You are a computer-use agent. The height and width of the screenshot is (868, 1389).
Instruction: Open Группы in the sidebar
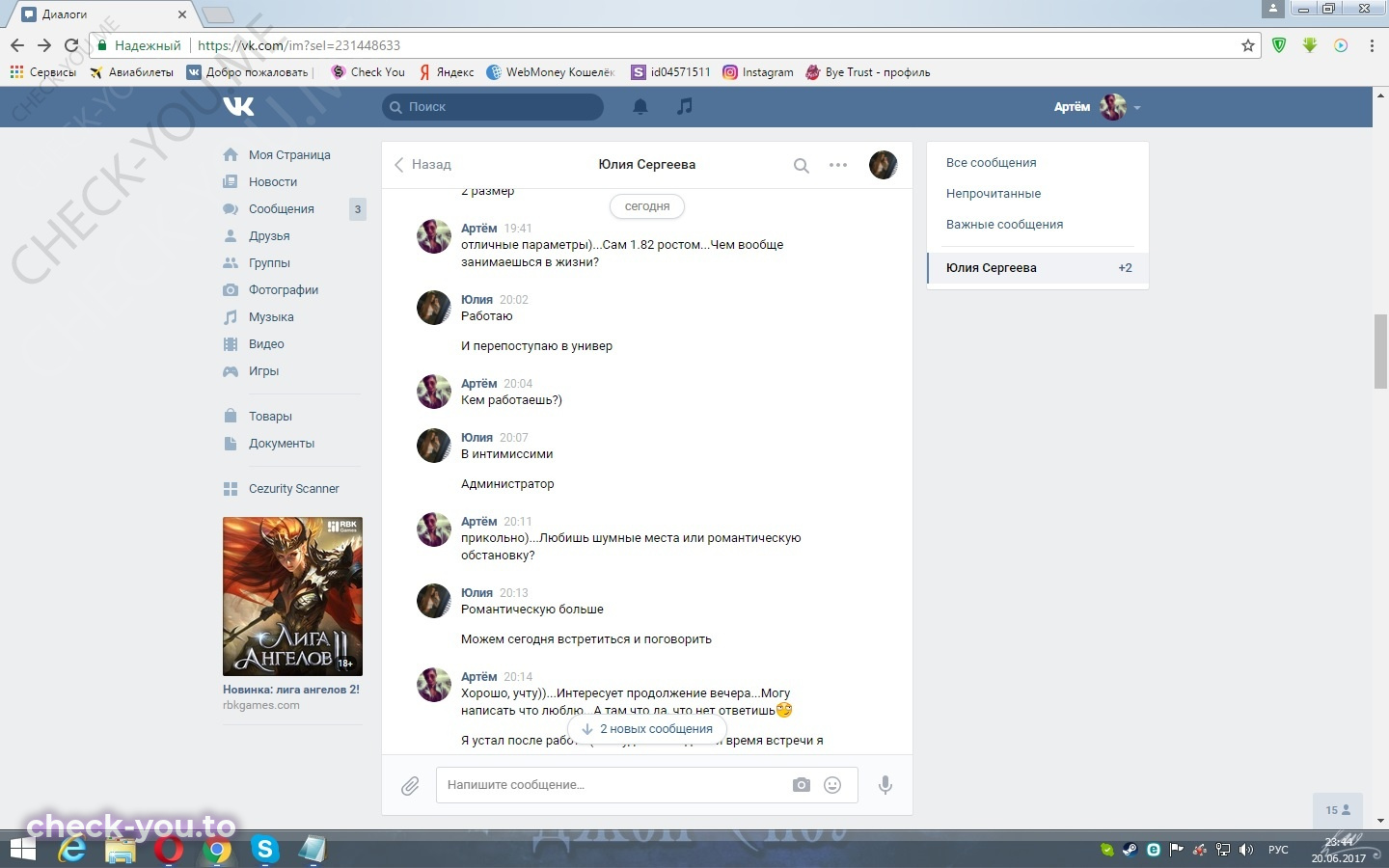point(269,263)
